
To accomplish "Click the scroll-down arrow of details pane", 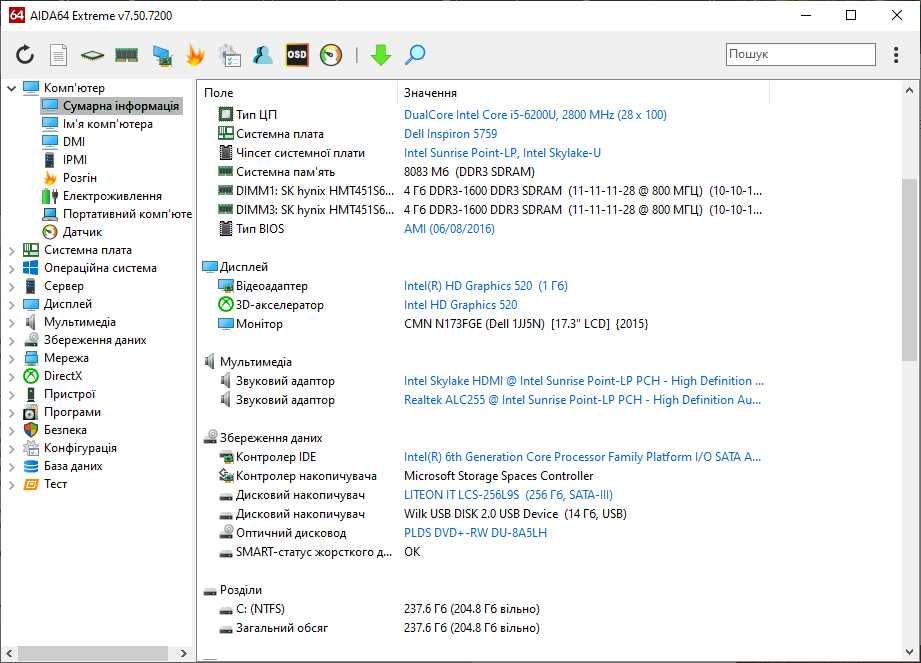I will [909, 652].
